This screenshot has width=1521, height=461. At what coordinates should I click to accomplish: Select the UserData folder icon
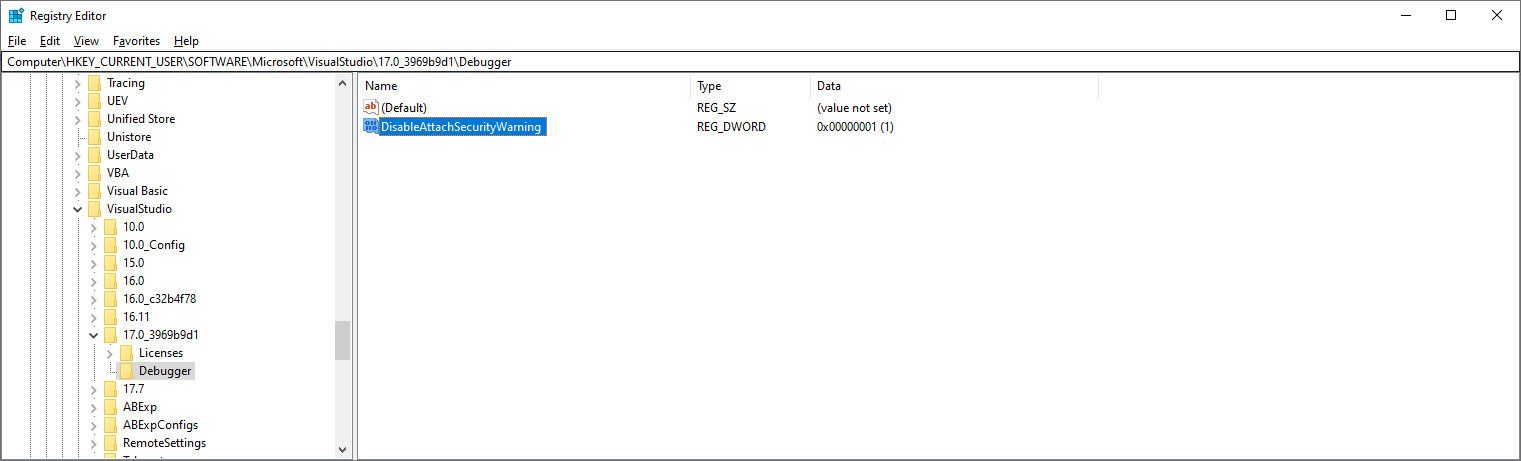(95, 155)
